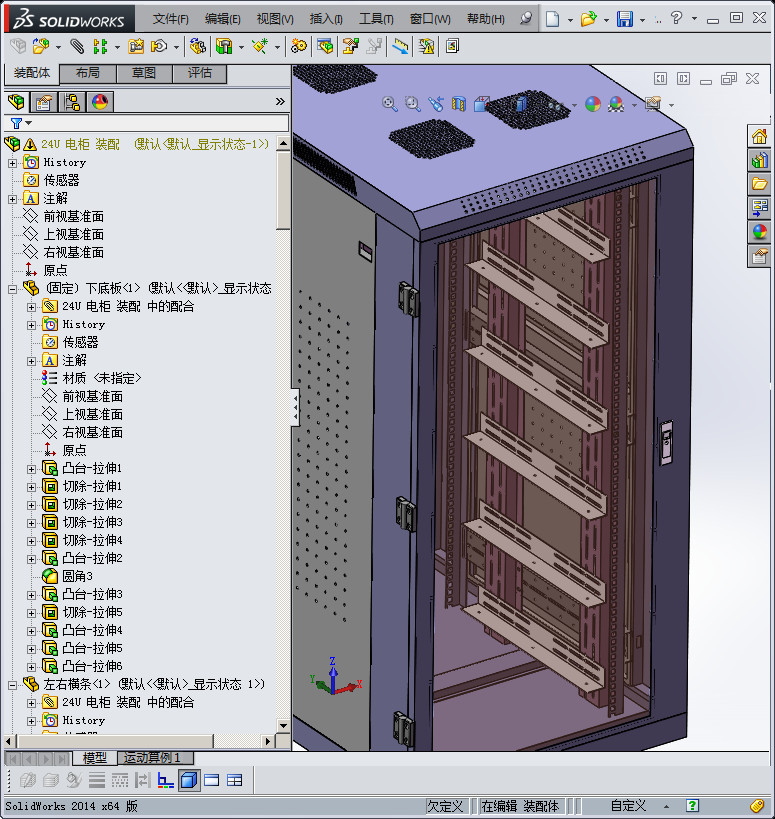775x819 pixels.
Task: Open dropdown arrow next to Save icon
Action: tap(642, 20)
